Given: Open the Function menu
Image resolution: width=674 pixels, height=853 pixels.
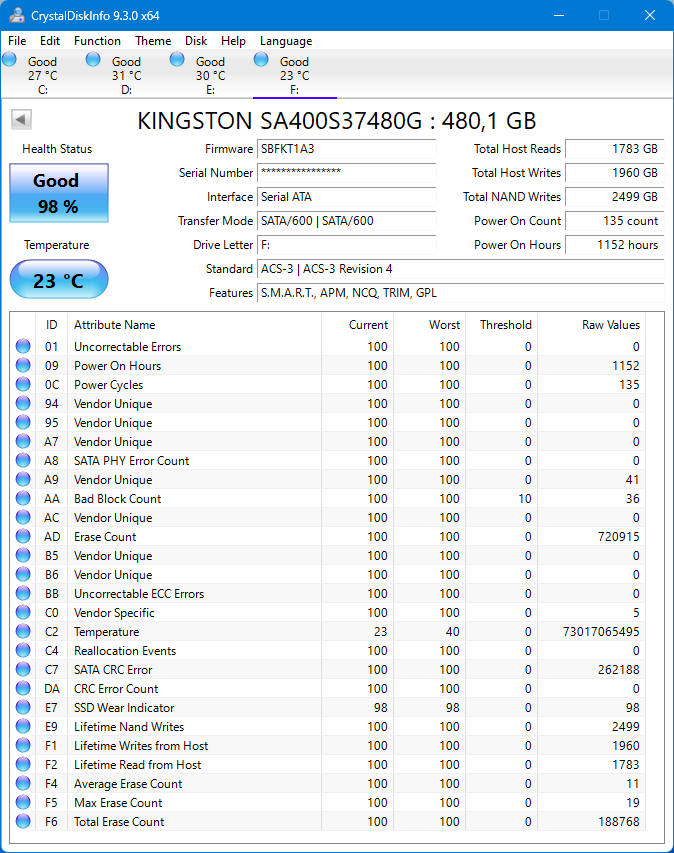Looking at the screenshot, I should pos(97,41).
